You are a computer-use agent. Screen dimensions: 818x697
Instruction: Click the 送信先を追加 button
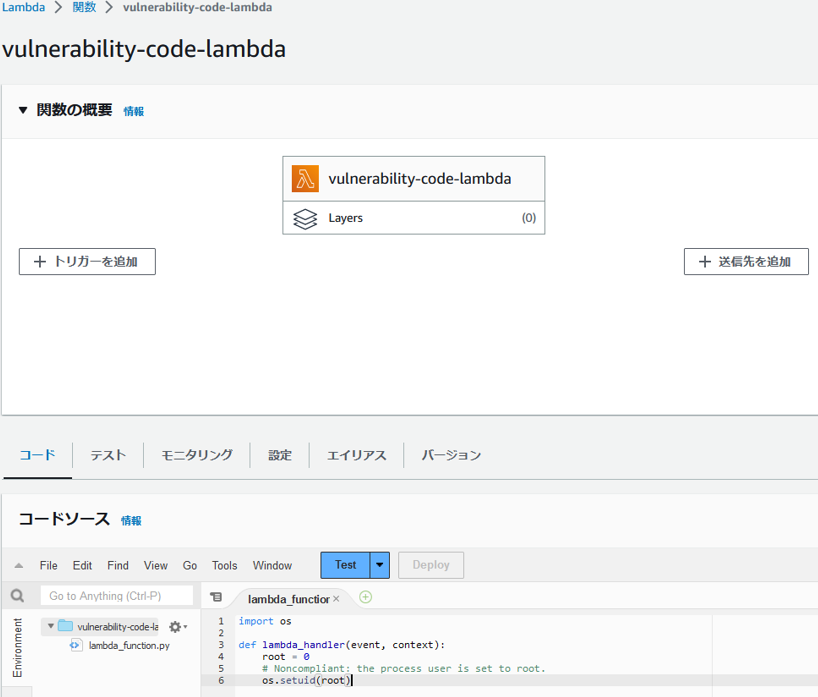pos(746,261)
